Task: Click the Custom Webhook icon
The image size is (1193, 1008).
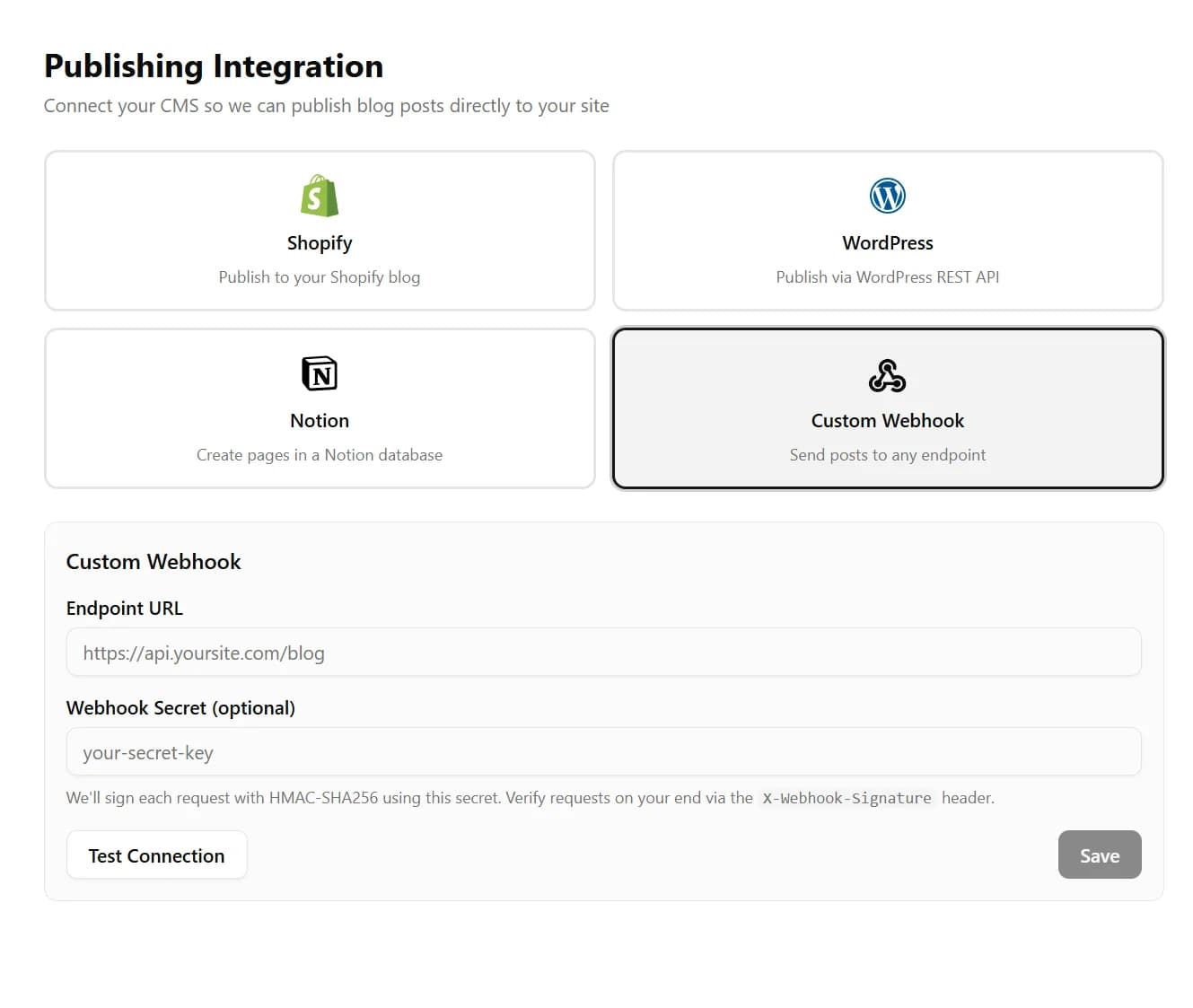Action: [x=887, y=375]
